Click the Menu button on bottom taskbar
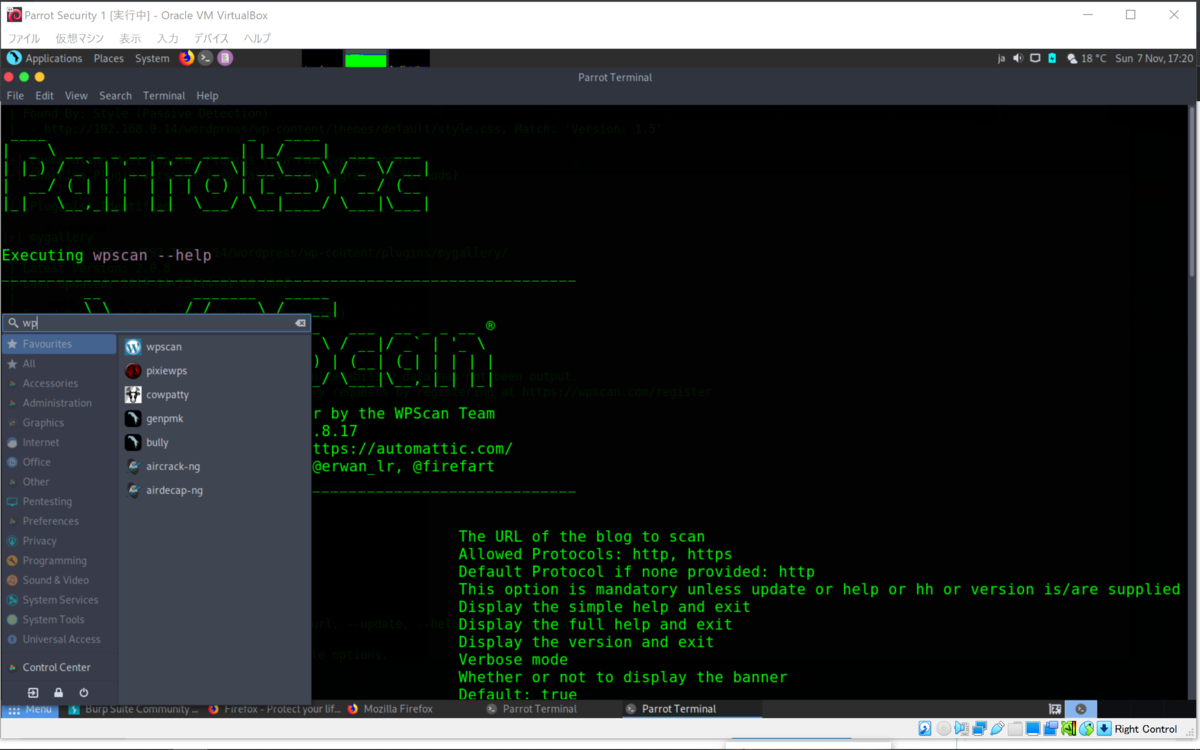 30,709
